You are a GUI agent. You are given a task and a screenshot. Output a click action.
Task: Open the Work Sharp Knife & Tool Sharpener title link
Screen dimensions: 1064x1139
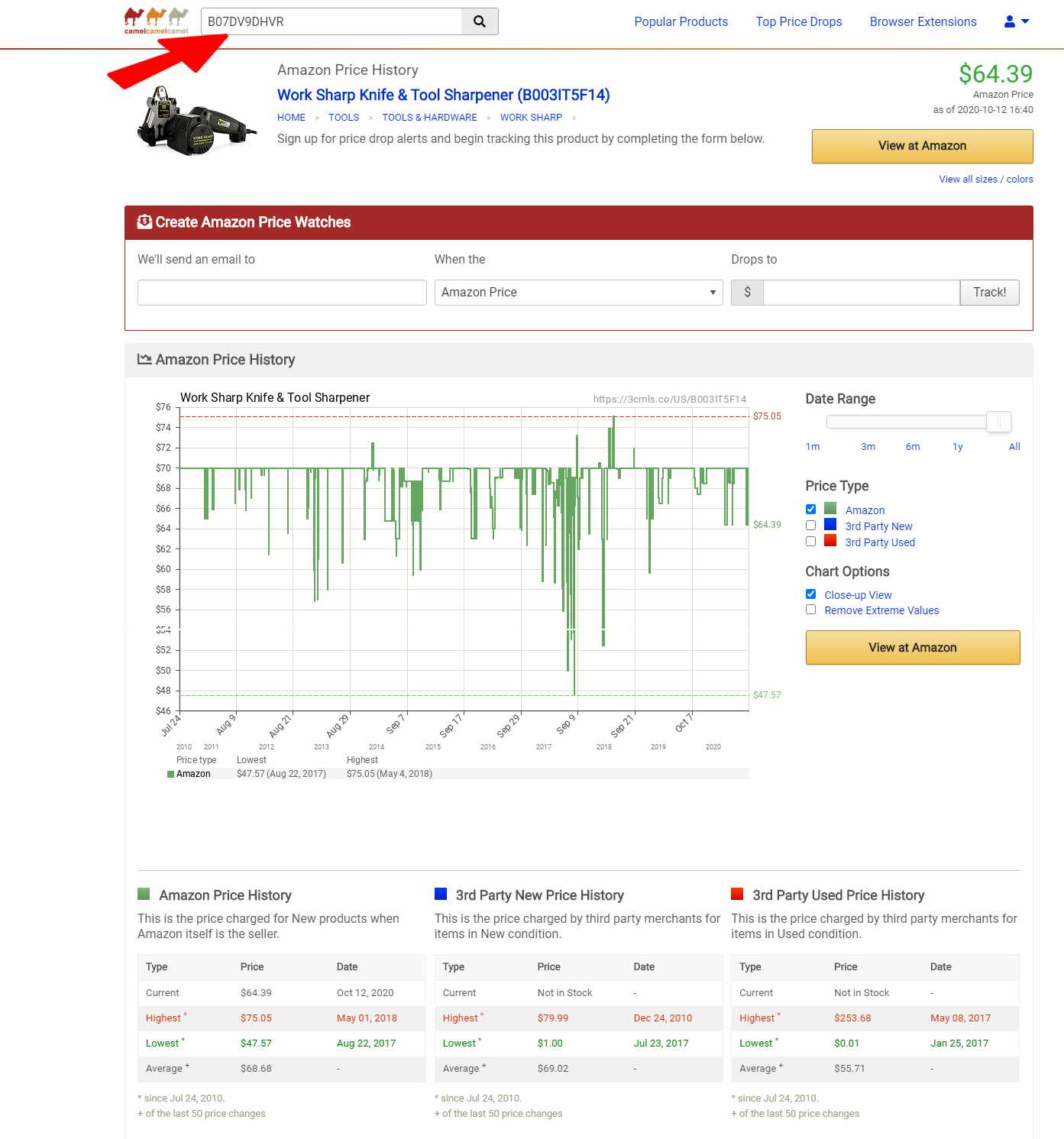[443, 95]
